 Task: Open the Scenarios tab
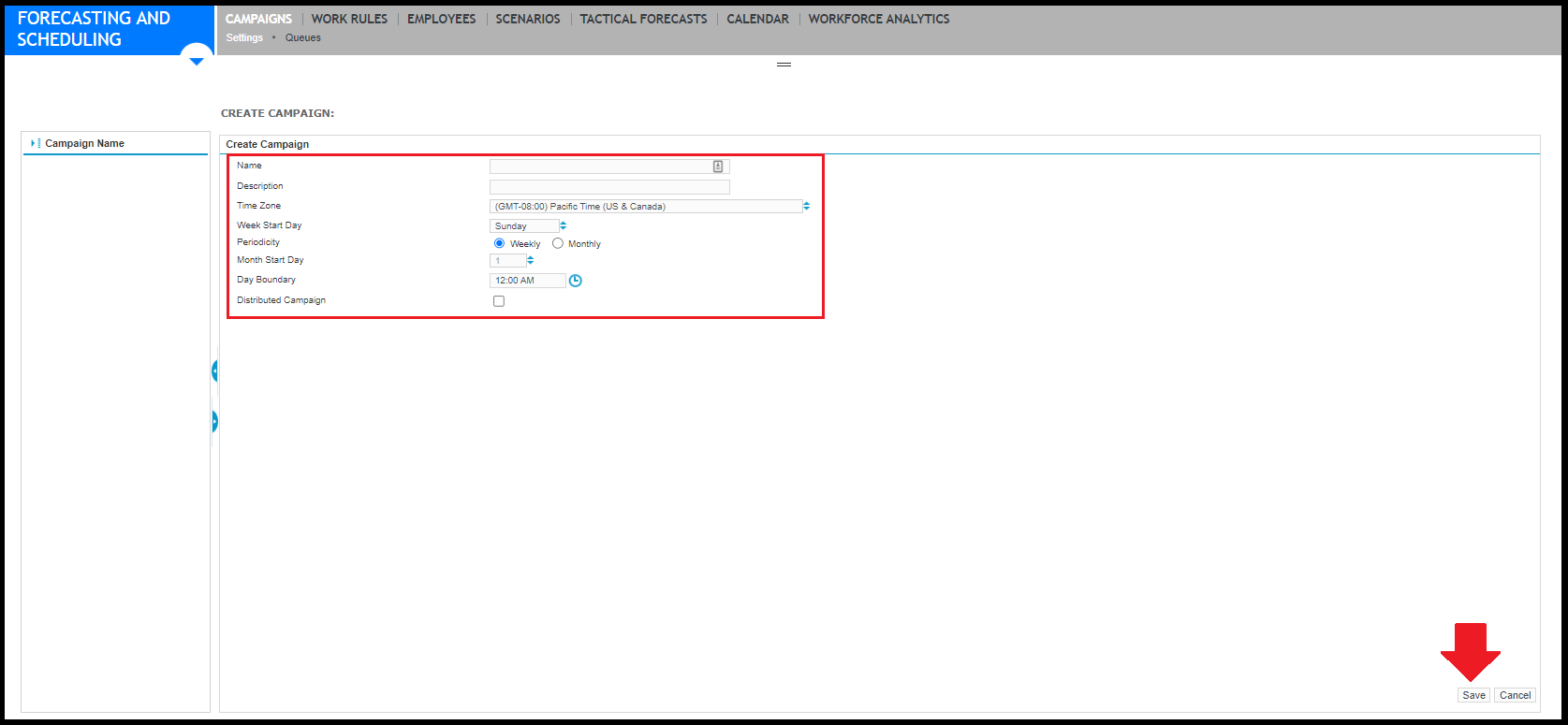[528, 19]
